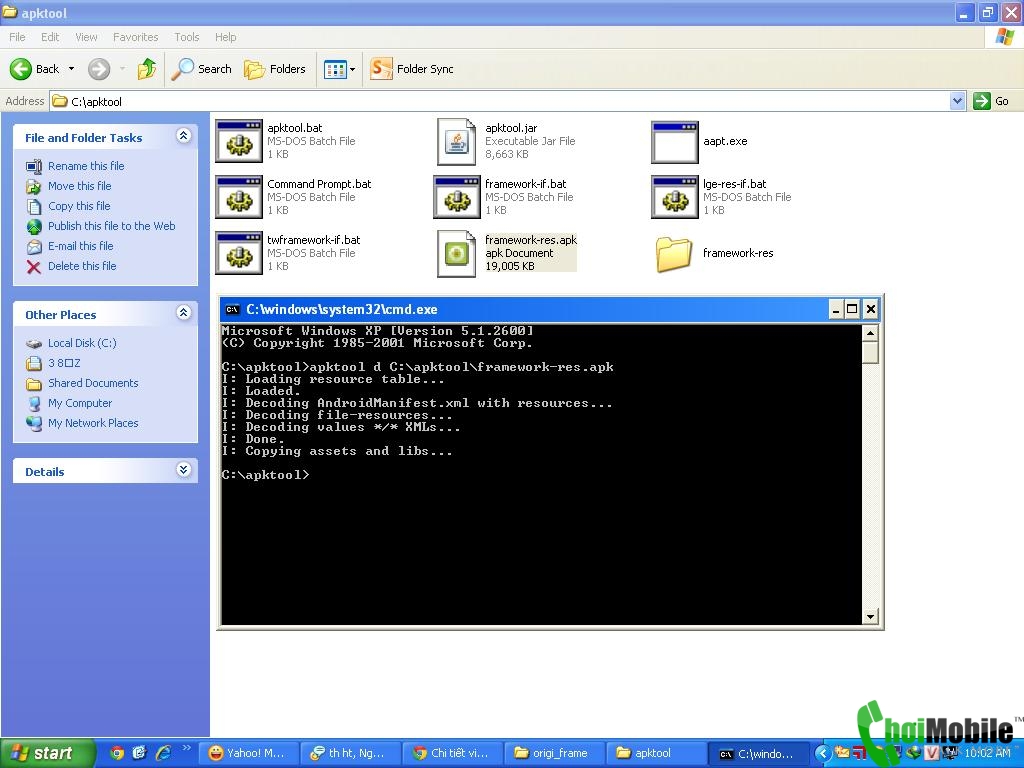Go up one folder level
This screenshot has width=1024, height=768.
pyautogui.click(x=147, y=69)
